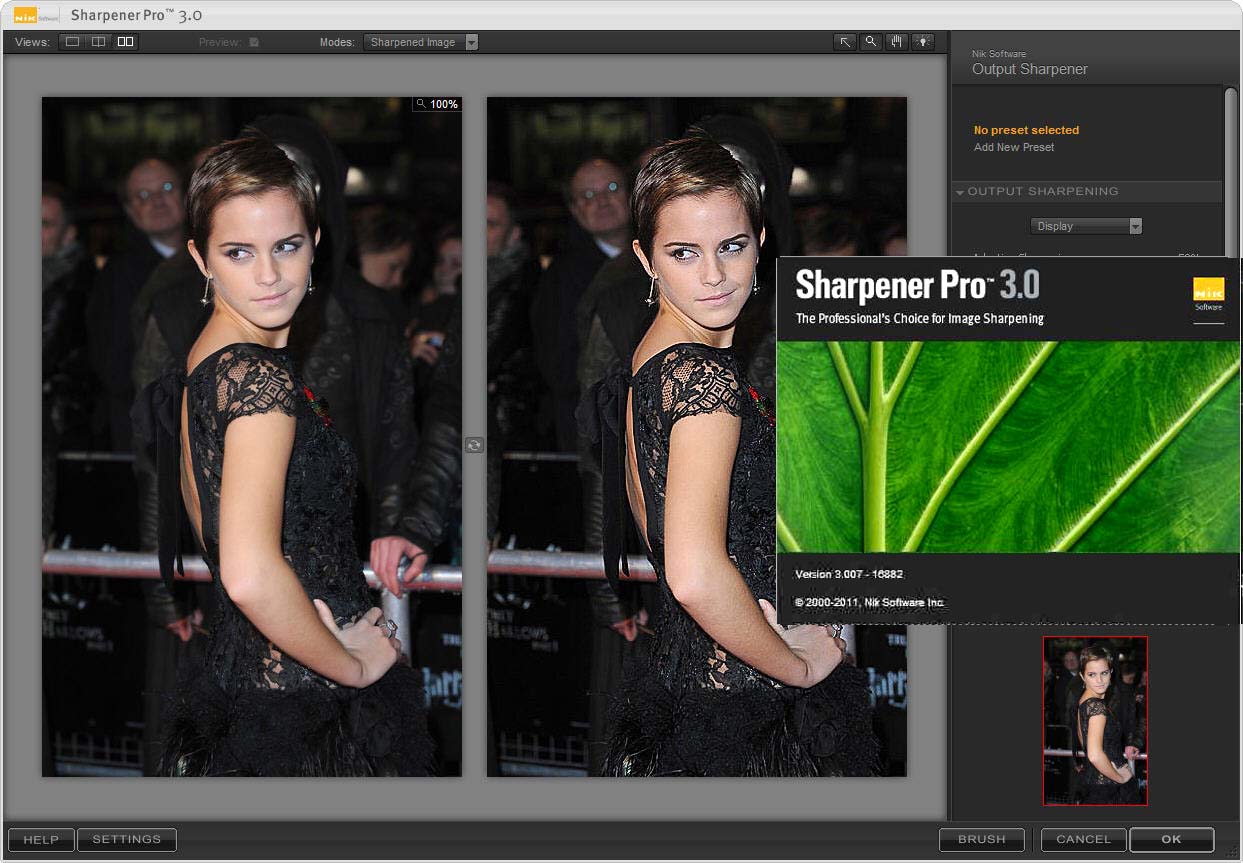Toggle the Preview checkbox
The height and width of the screenshot is (863, 1243).
click(254, 42)
